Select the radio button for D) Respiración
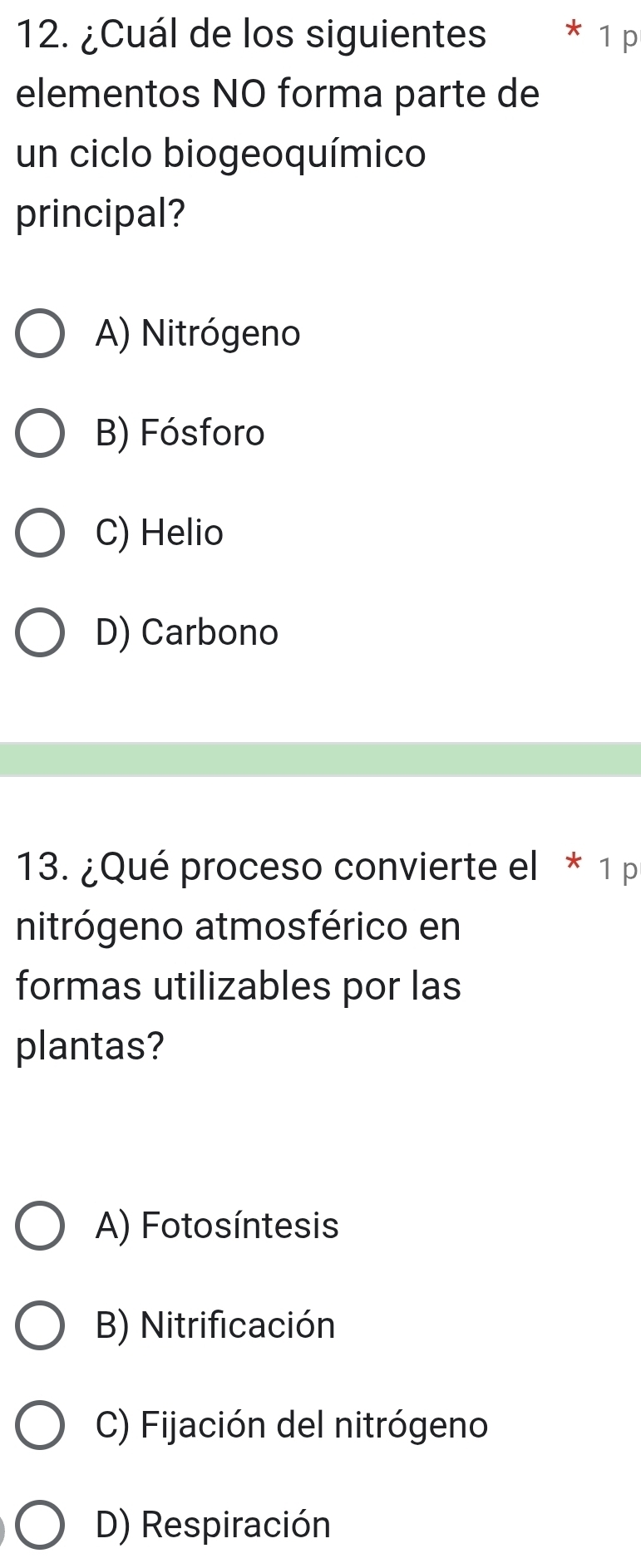Screen dimensions: 641x1568 pos(39,1526)
